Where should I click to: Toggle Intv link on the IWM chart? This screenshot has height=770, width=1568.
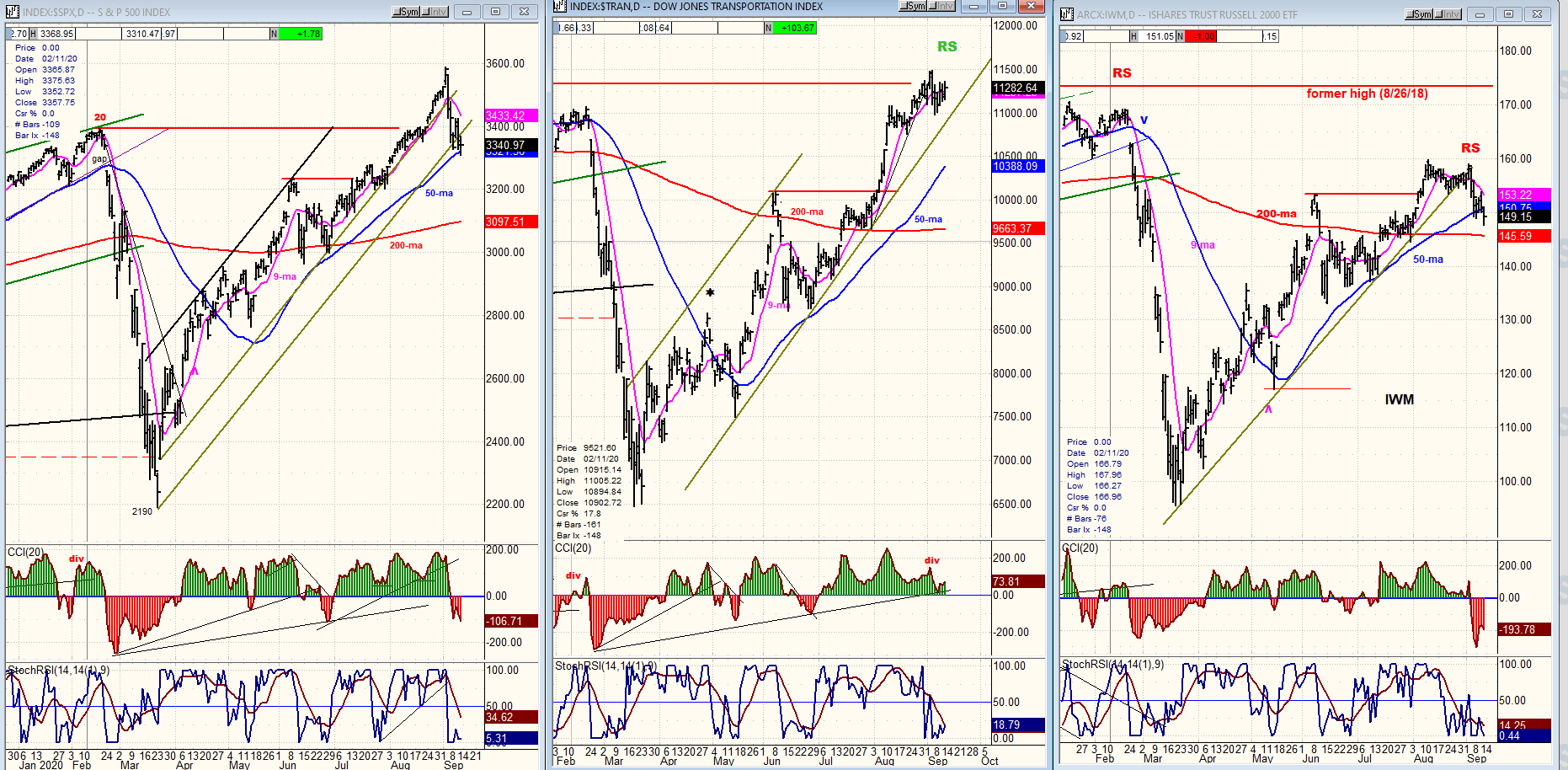tap(1447, 14)
